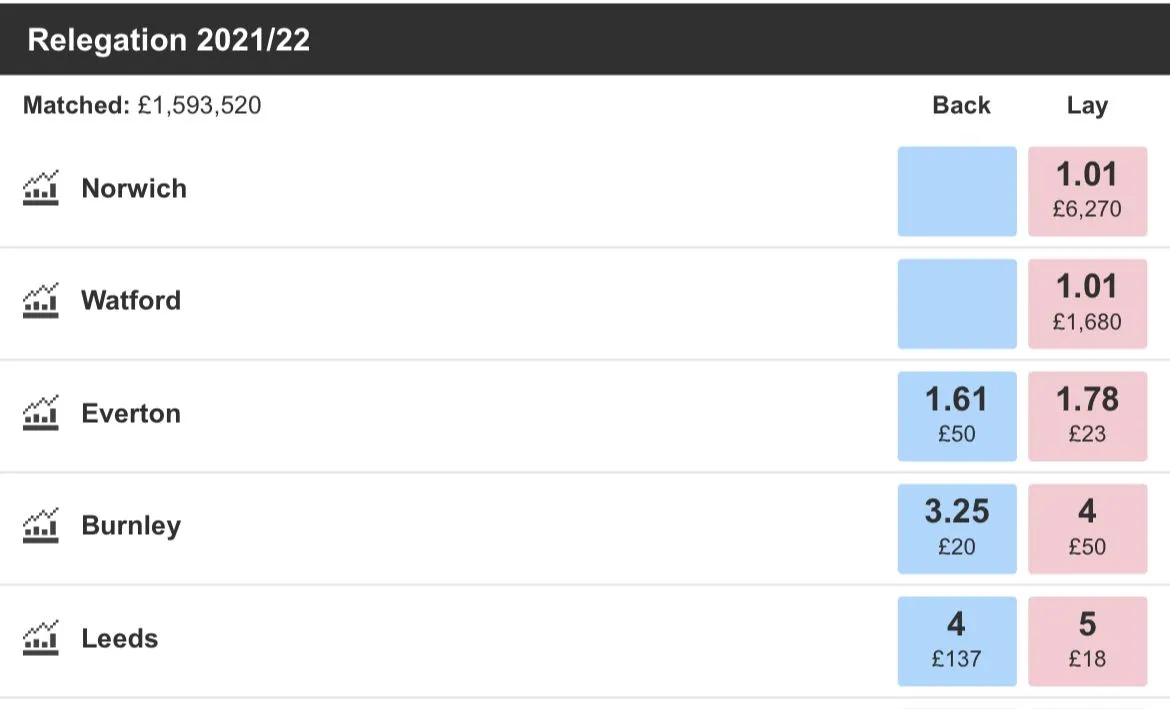Select the Burnley team name

(x=131, y=526)
